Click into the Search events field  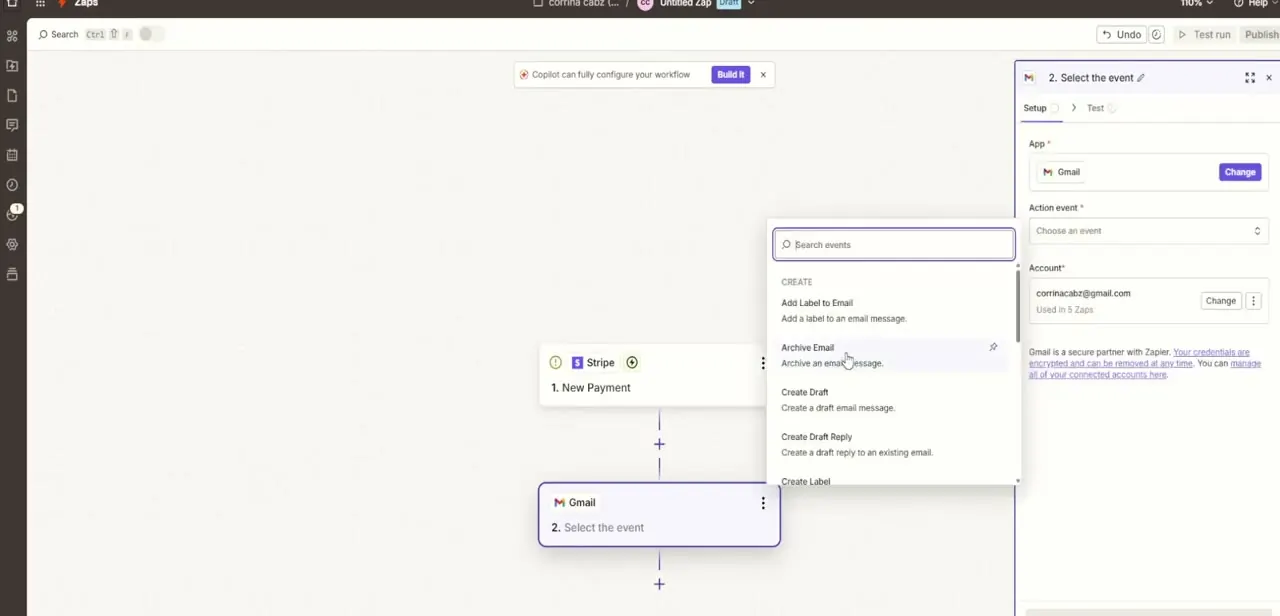[894, 245]
